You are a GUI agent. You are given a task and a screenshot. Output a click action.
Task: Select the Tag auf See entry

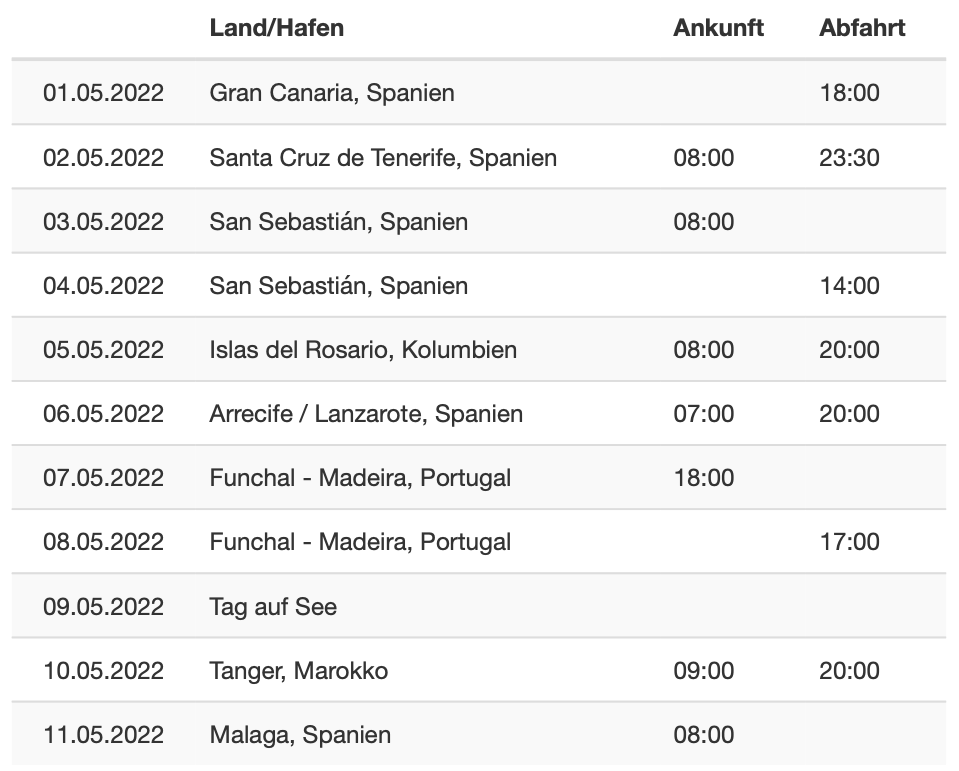(x=273, y=607)
